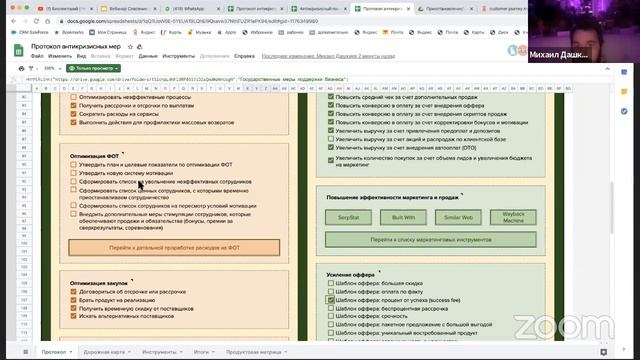Close the active Протокол антикриз browser tab

408,9
